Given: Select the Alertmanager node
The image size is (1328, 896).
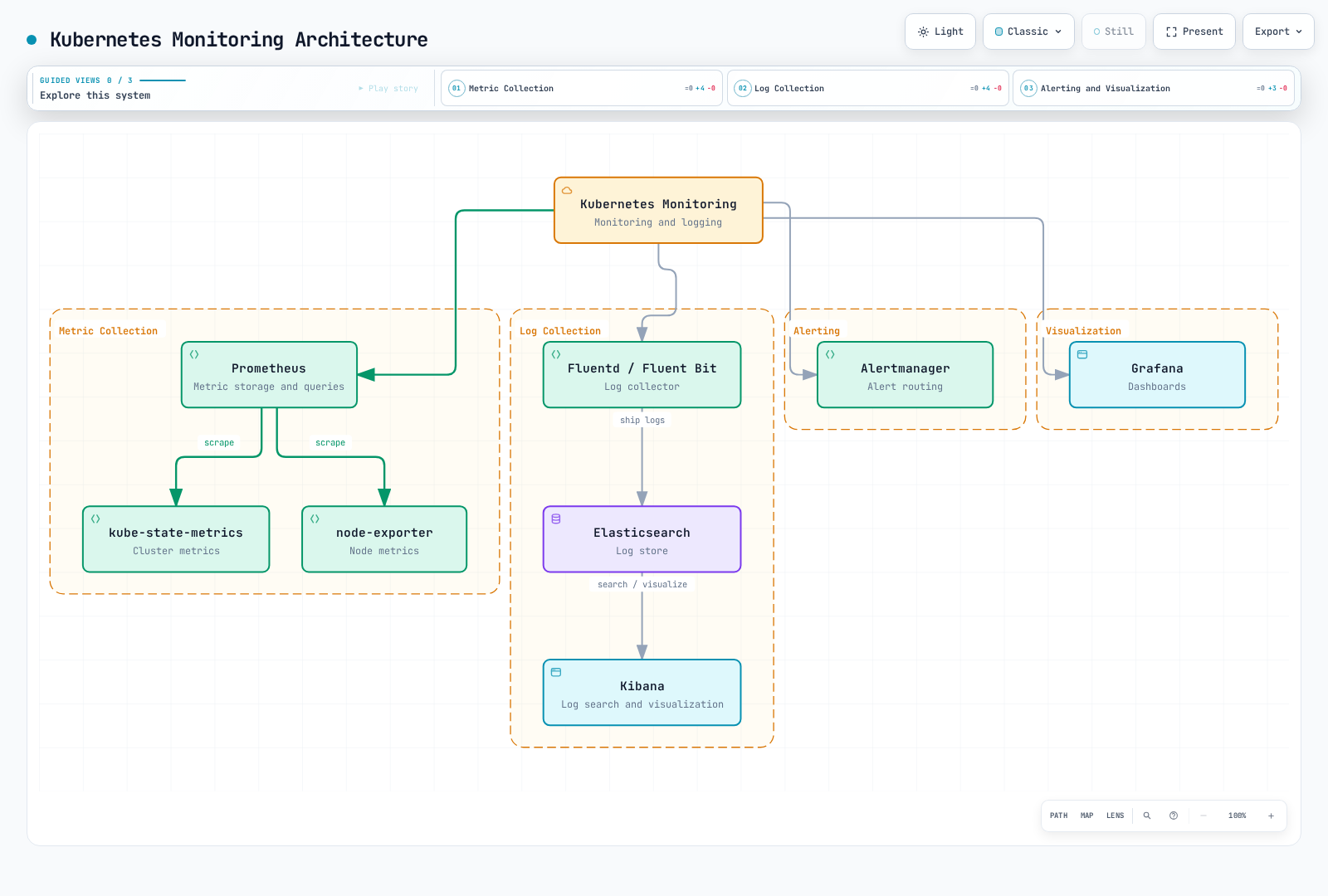Looking at the screenshot, I should pos(905,375).
